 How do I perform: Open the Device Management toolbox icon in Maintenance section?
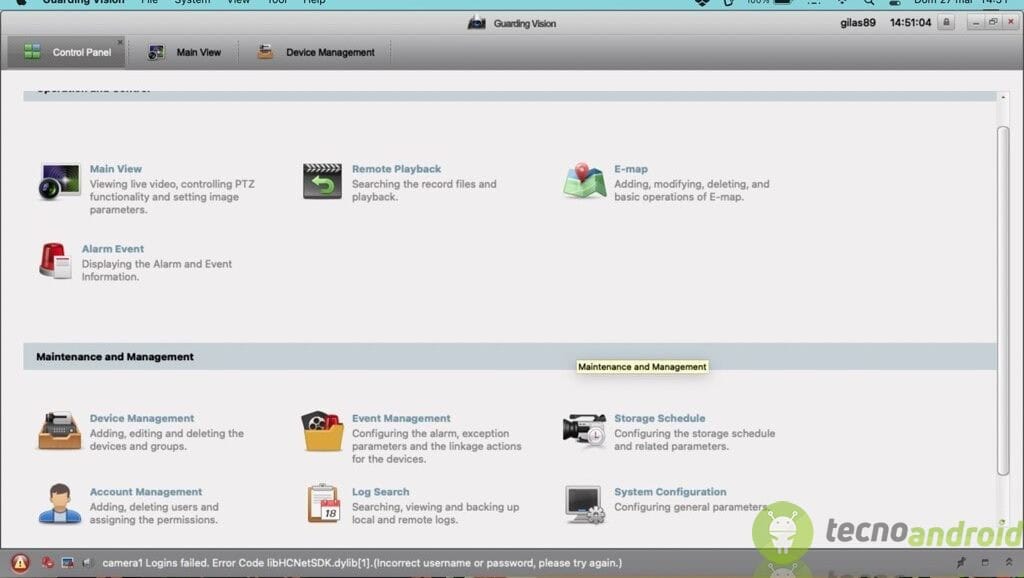click(59, 431)
